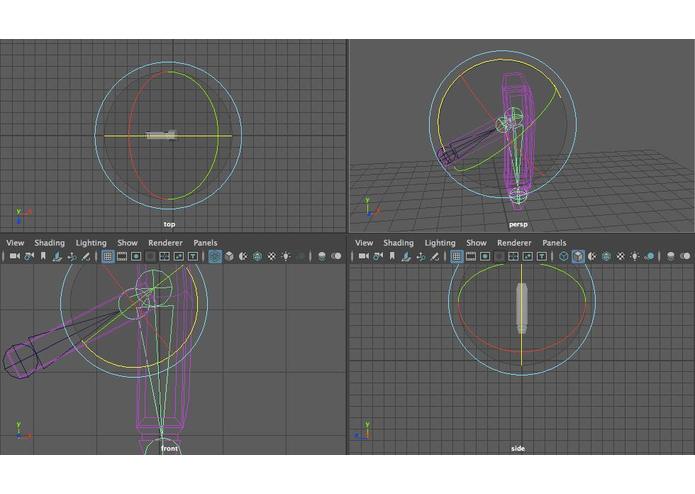Click Select Camera icon in front panel toolbar

[x=15, y=256]
